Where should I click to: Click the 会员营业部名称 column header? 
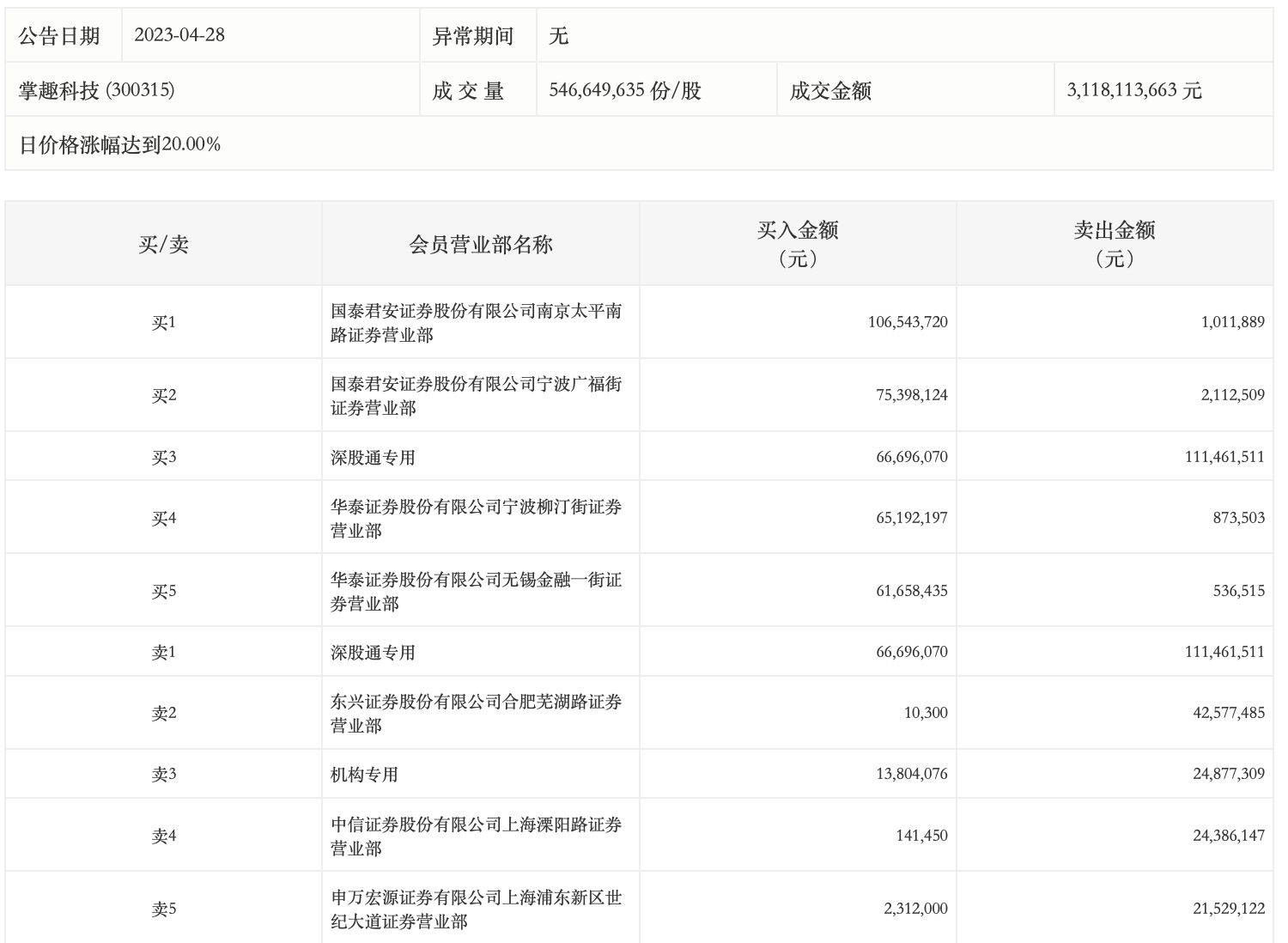pos(480,245)
